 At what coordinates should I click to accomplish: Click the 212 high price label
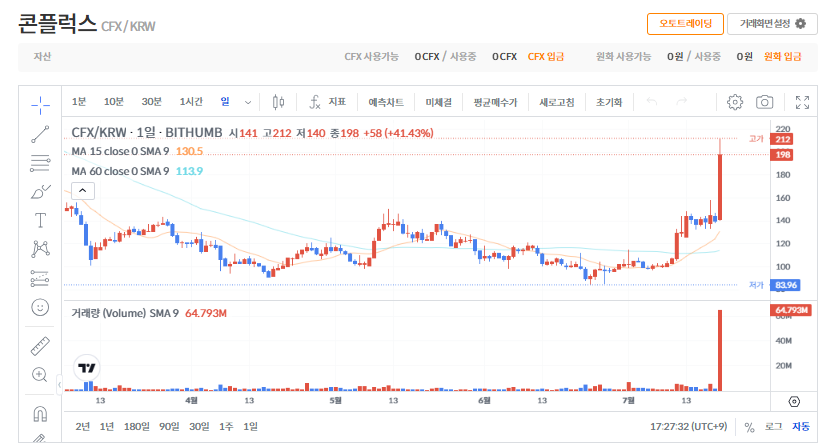click(783, 139)
